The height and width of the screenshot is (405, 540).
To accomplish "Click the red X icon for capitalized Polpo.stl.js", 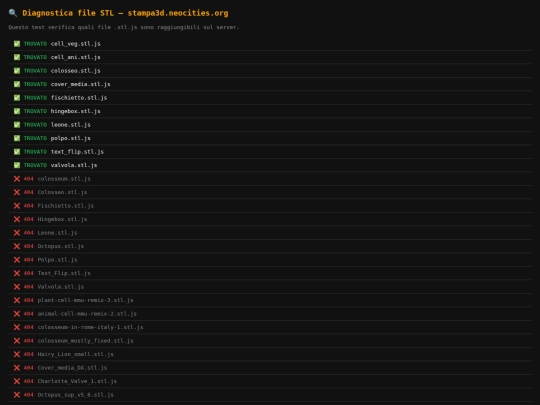I will click(17, 260).
